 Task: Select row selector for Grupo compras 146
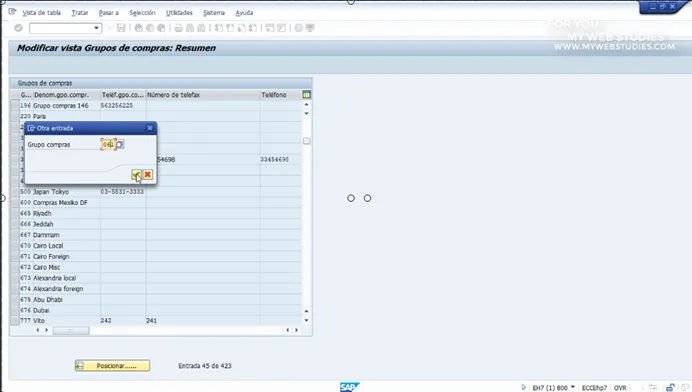point(15,106)
